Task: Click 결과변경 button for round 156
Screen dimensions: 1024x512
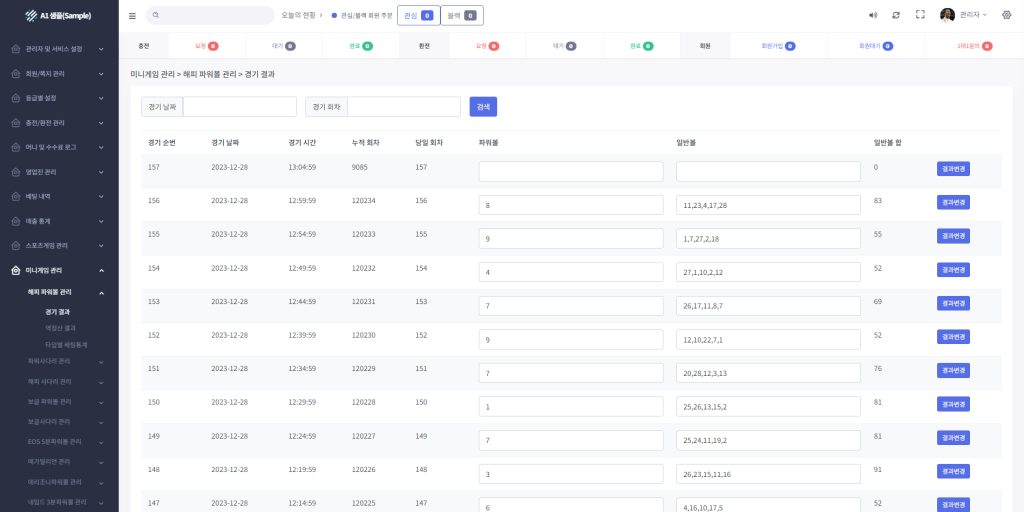Action: point(952,202)
